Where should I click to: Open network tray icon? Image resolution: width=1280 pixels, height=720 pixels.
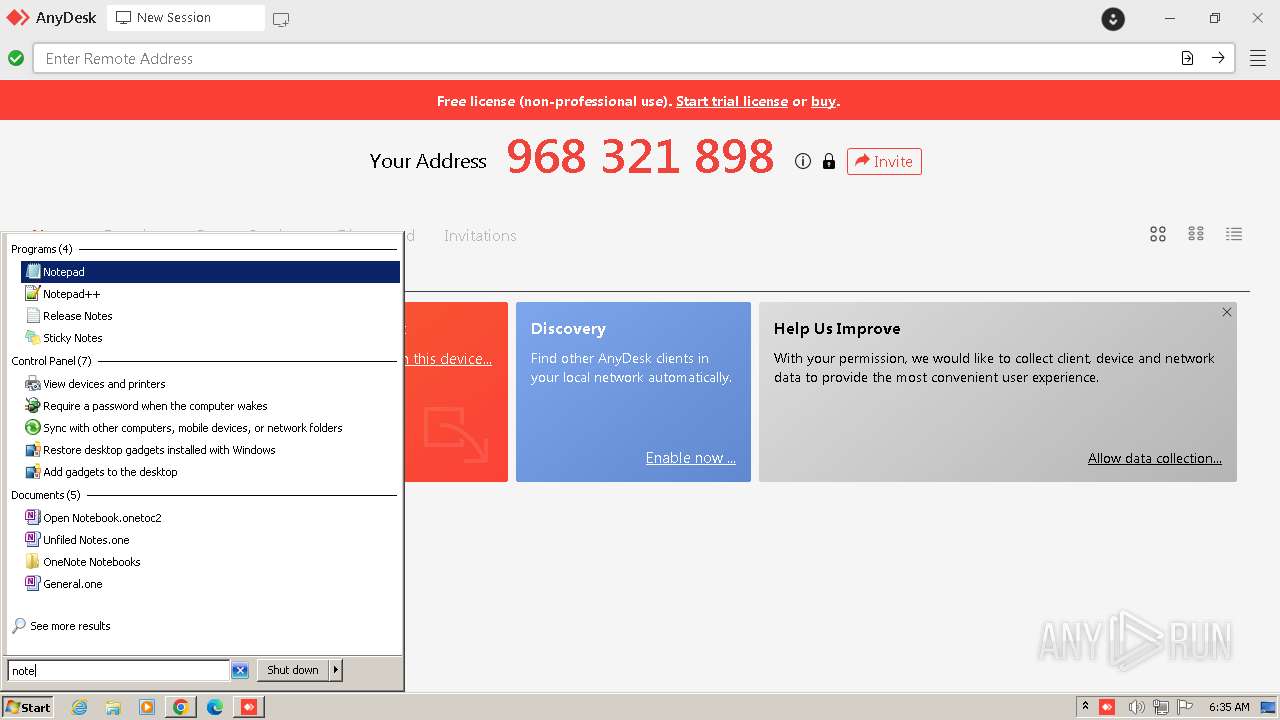coord(1161,707)
